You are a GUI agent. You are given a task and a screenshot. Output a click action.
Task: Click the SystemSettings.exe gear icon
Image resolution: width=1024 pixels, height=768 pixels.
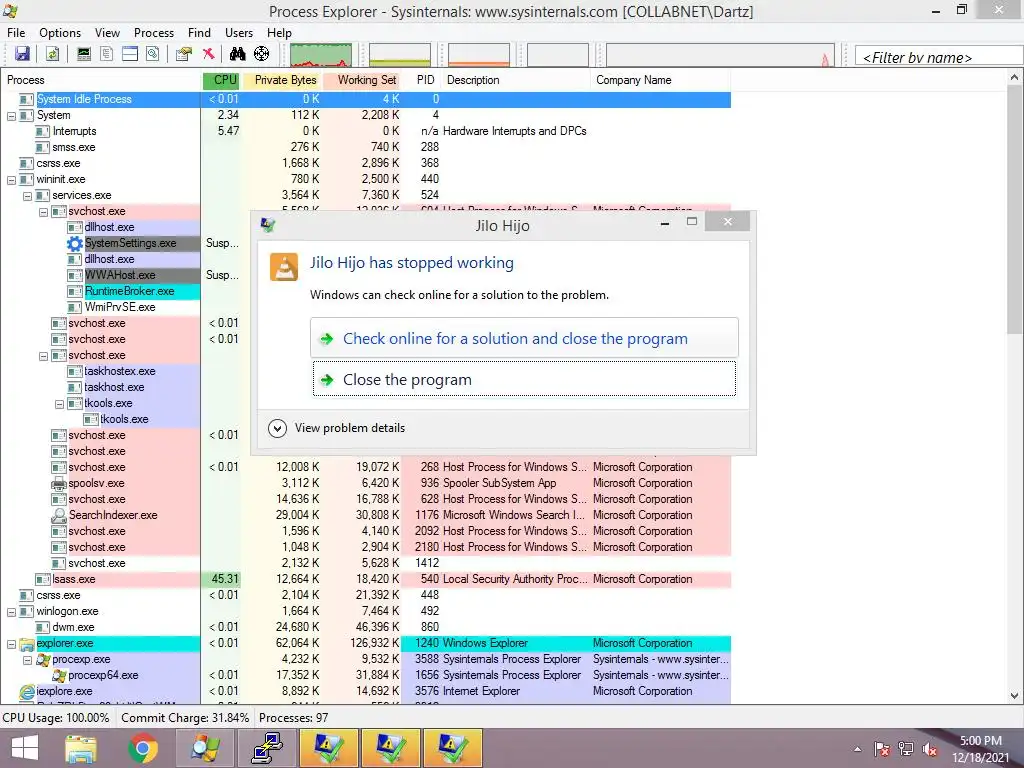tap(75, 244)
